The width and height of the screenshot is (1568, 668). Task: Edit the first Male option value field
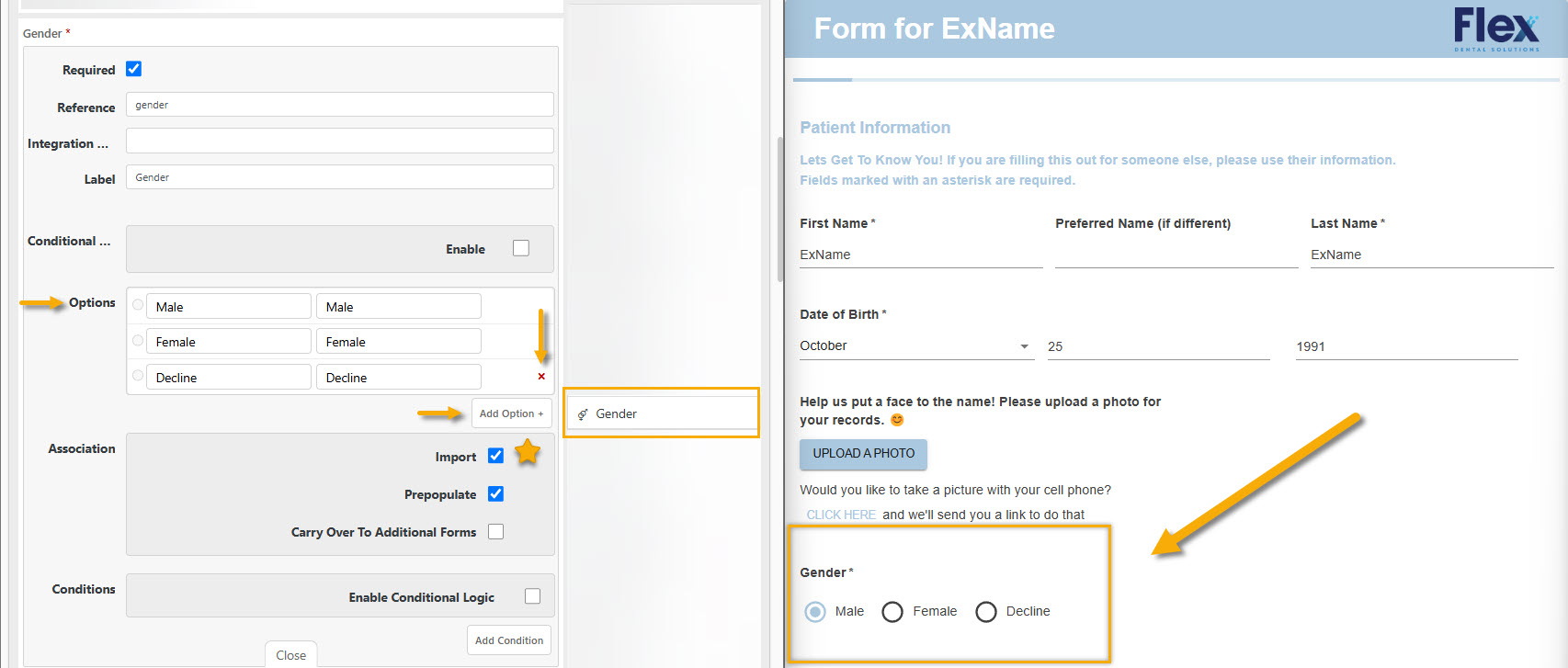point(228,306)
